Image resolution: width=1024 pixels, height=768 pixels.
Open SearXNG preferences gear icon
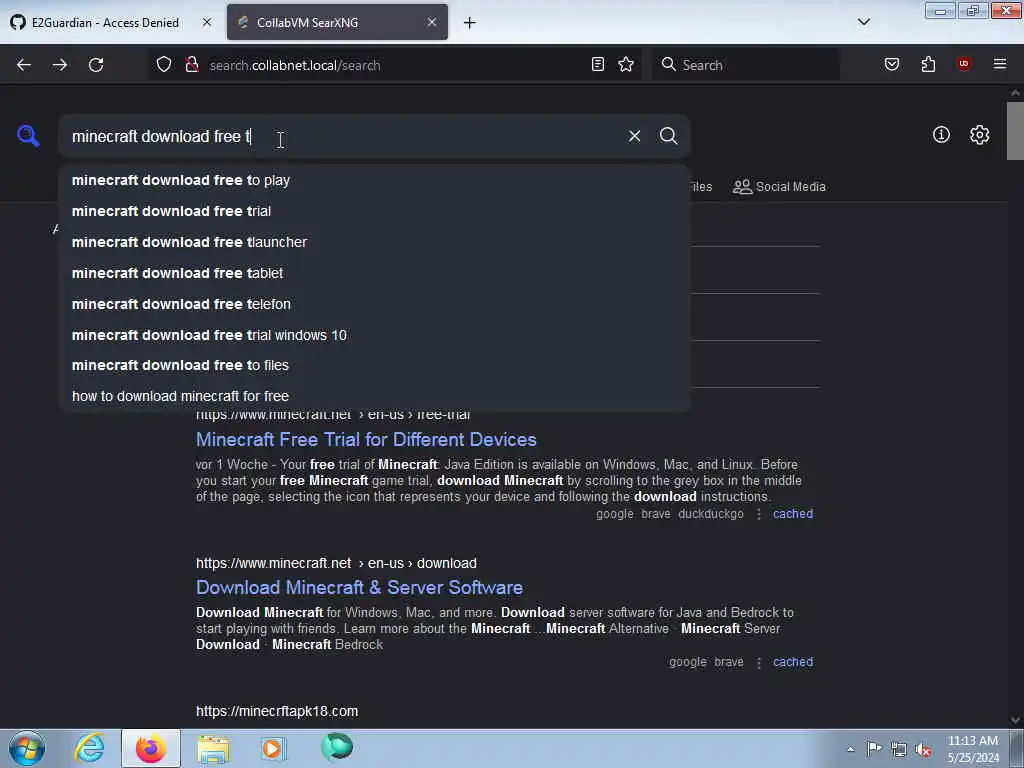point(979,135)
